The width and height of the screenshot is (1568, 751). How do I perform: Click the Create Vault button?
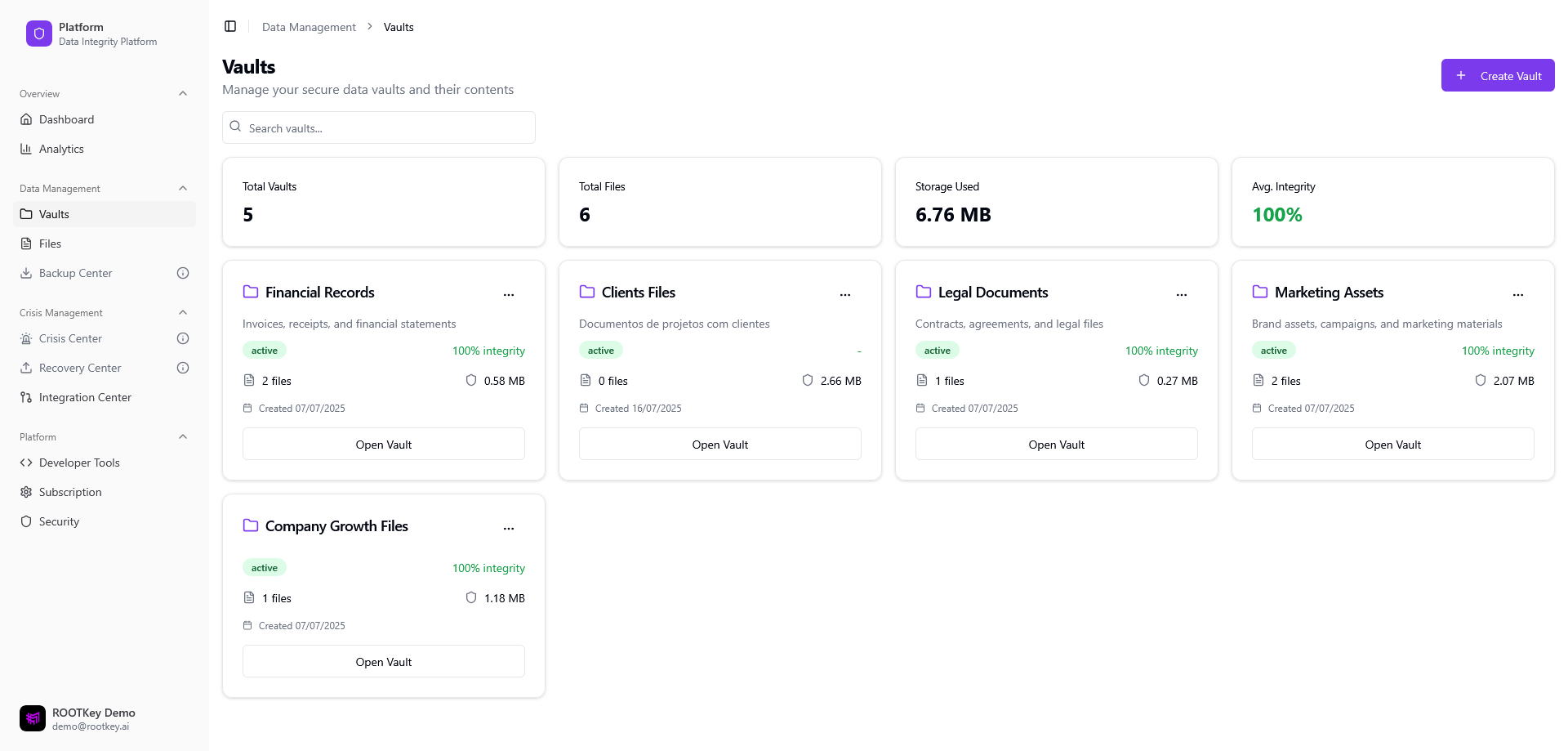[x=1498, y=75]
